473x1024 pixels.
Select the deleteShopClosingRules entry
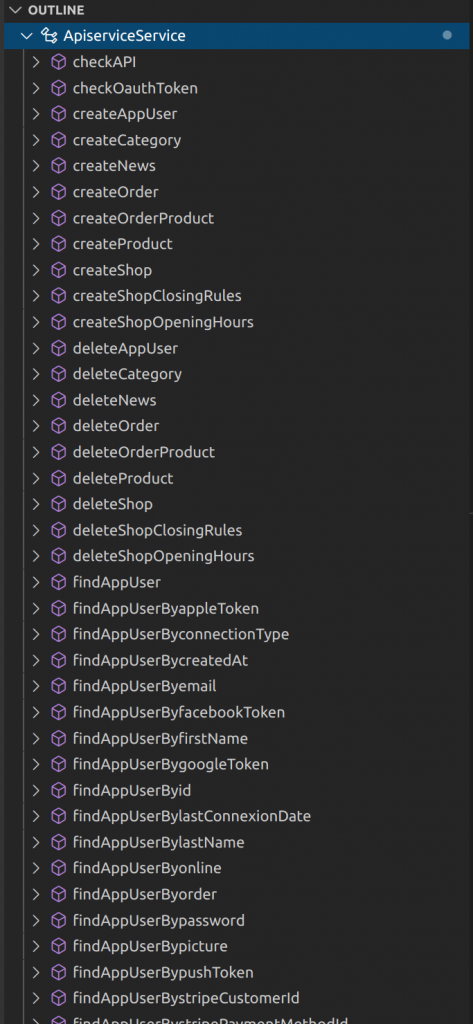[157, 530]
